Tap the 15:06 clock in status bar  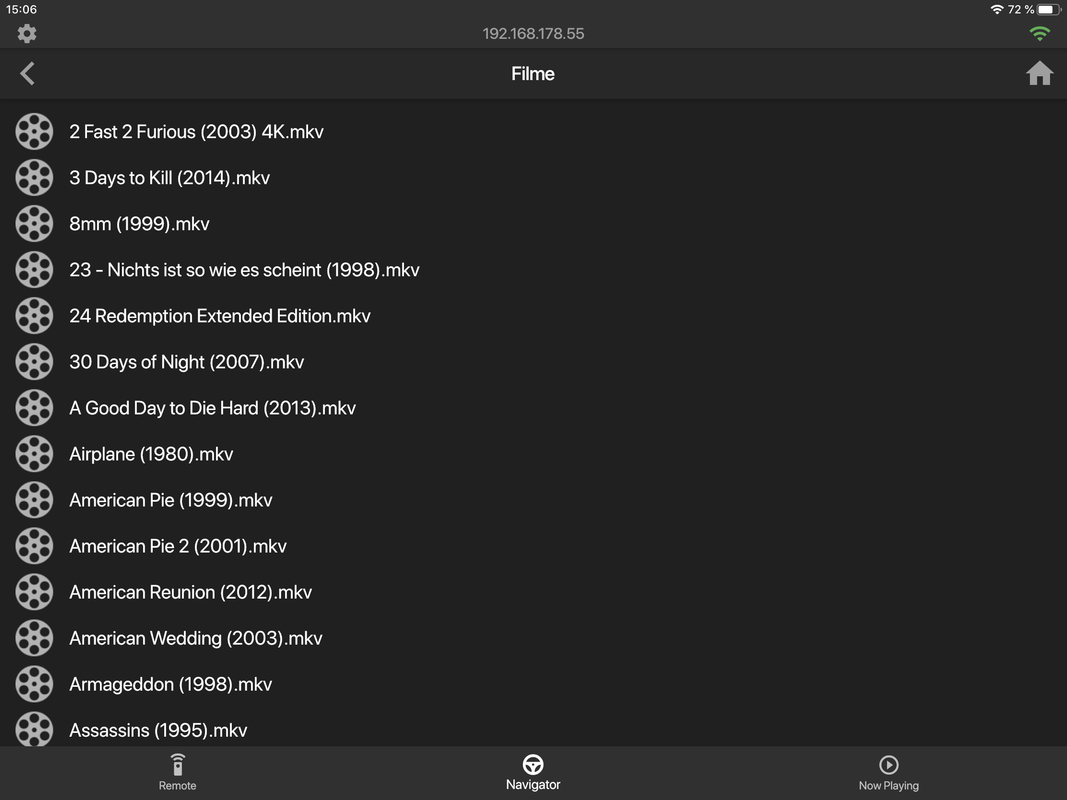pyautogui.click(x=21, y=10)
